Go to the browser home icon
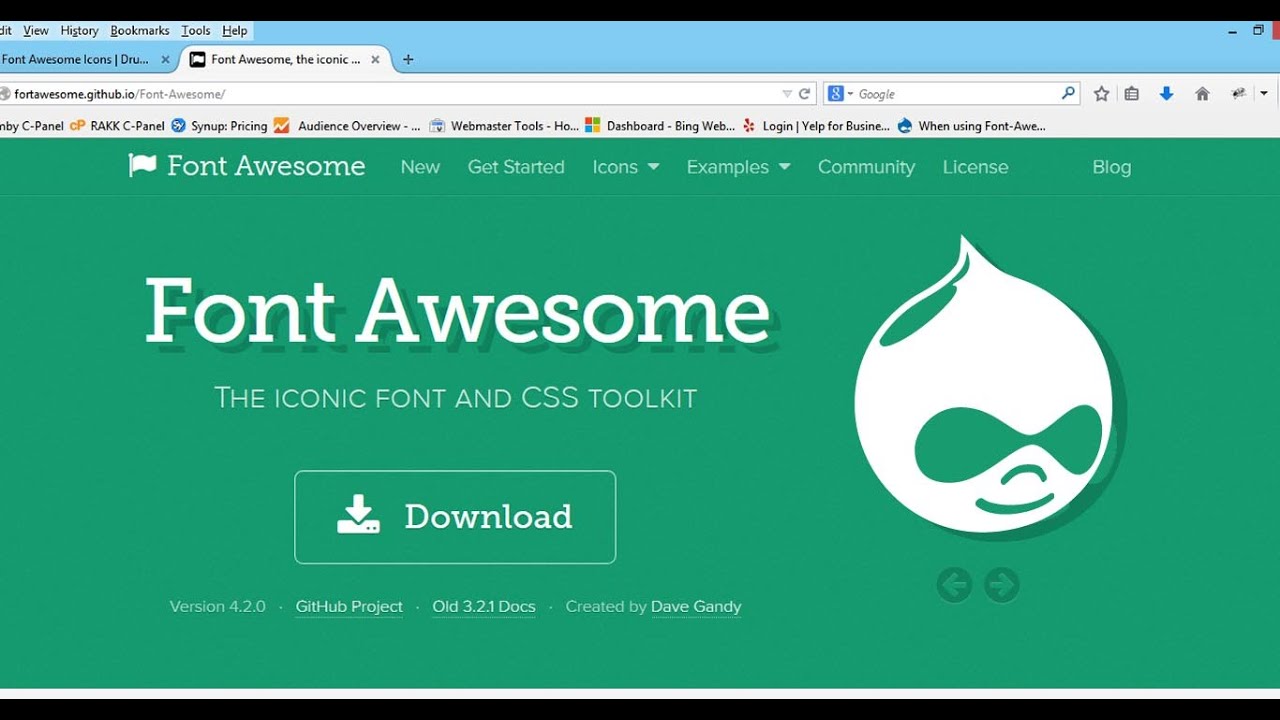1280x720 pixels. point(1202,94)
